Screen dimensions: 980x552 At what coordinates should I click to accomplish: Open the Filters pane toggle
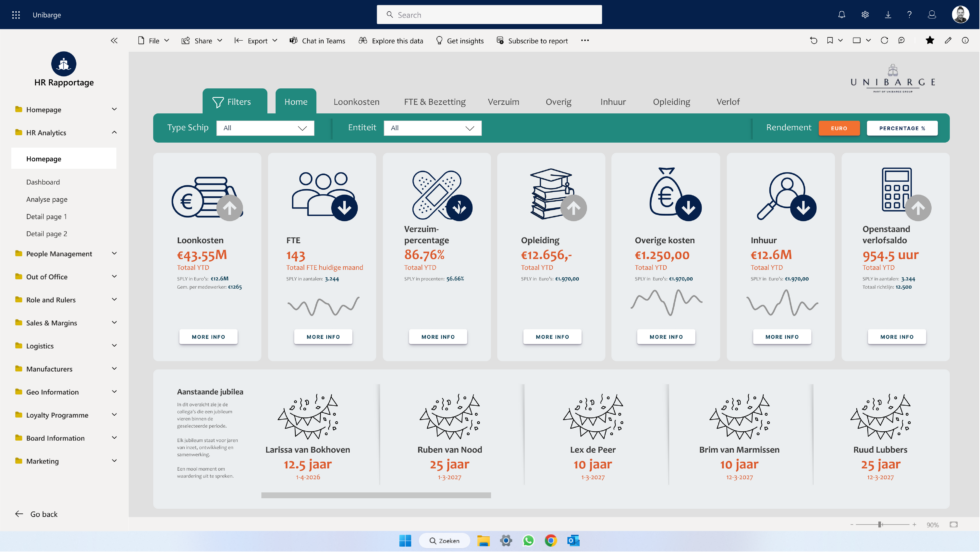pos(232,102)
